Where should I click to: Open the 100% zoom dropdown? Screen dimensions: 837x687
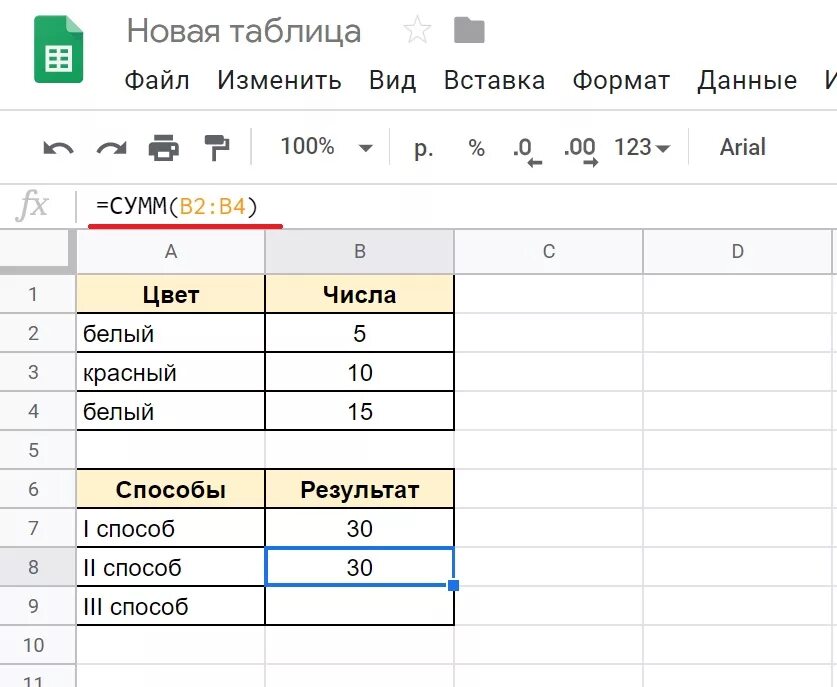[326, 147]
